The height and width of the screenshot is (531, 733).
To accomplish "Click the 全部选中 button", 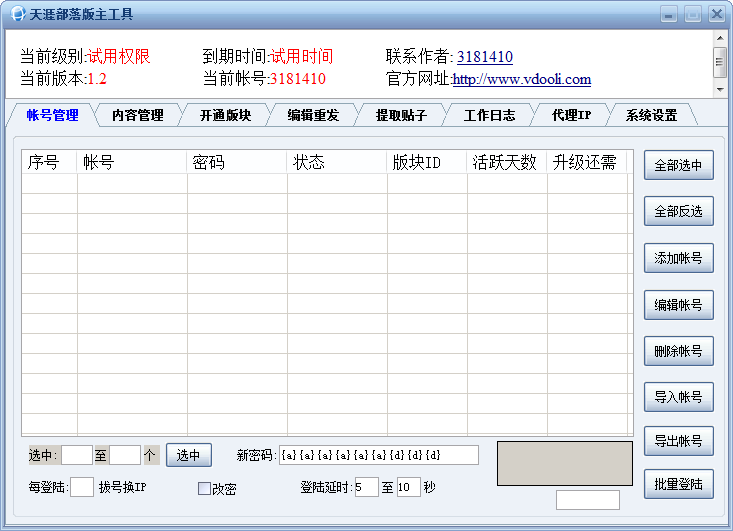I will tap(679, 165).
